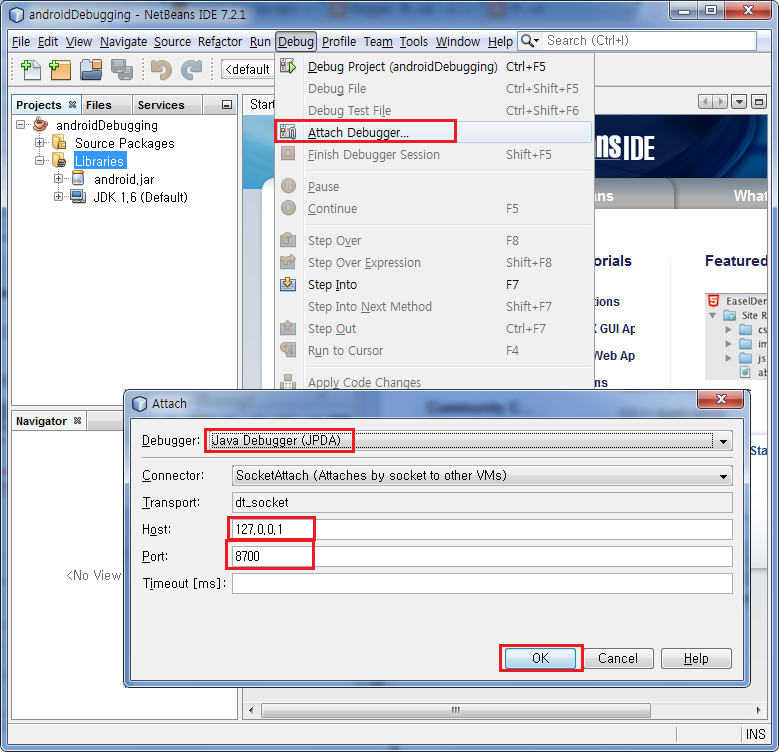The height and width of the screenshot is (752, 779).
Task: Choose Attach Debugger... menu item
Action: click(433, 132)
